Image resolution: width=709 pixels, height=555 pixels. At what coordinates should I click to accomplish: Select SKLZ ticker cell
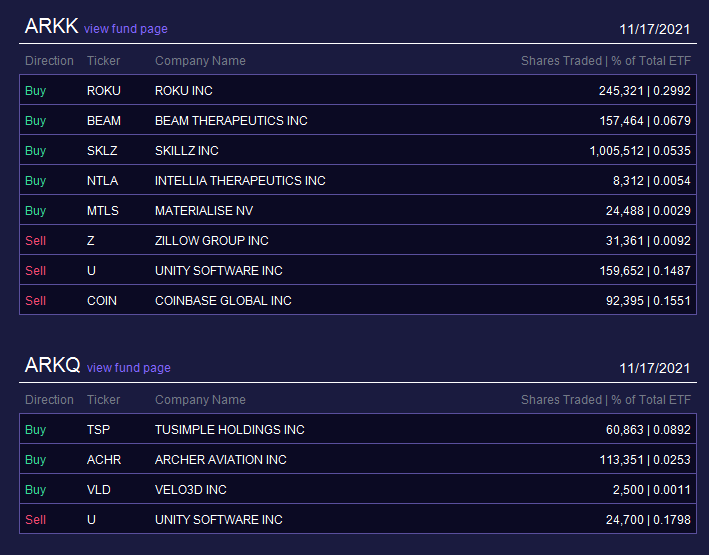pyautogui.click(x=102, y=151)
